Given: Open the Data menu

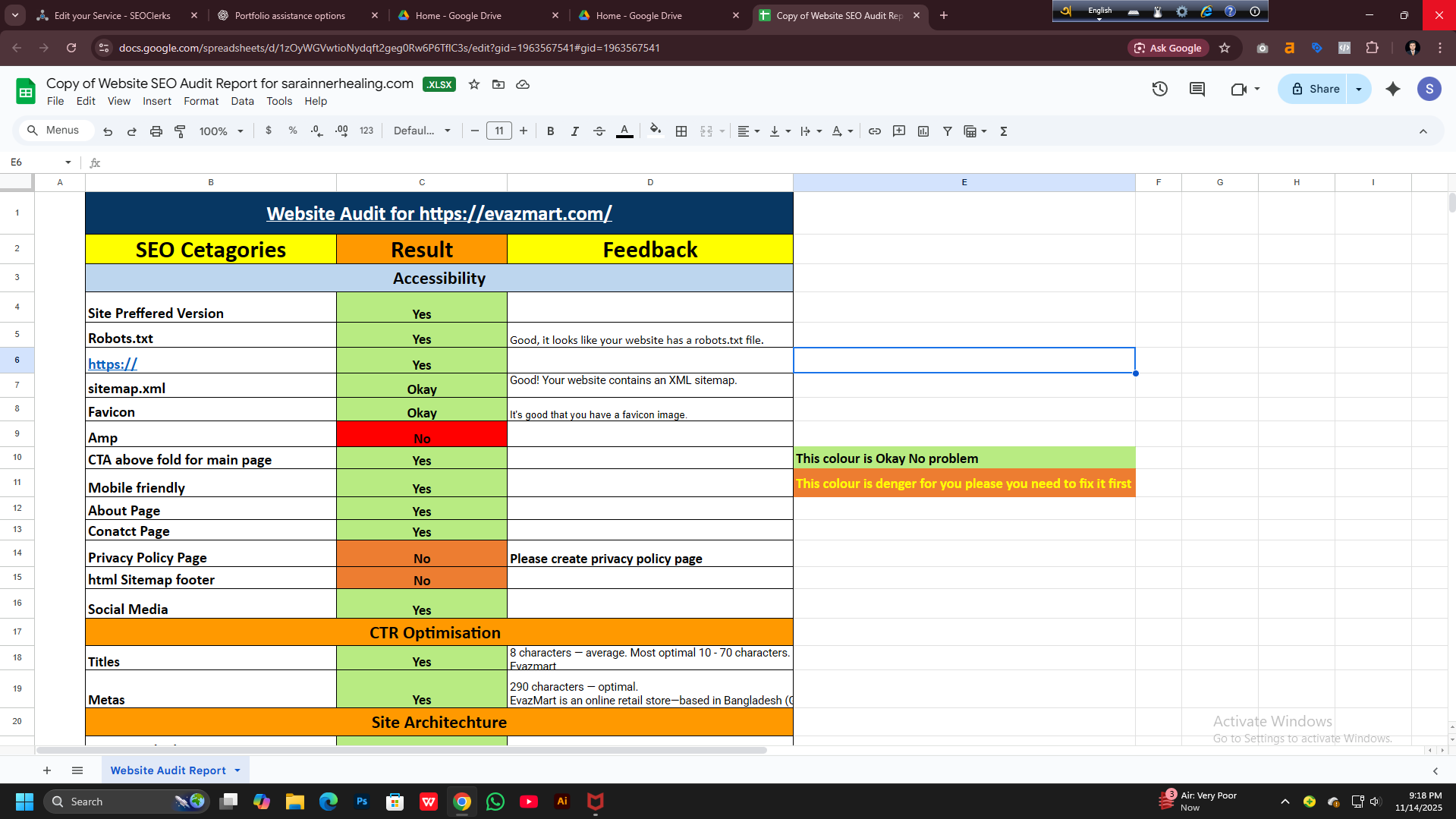Looking at the screenshot, I should point(242,101).
